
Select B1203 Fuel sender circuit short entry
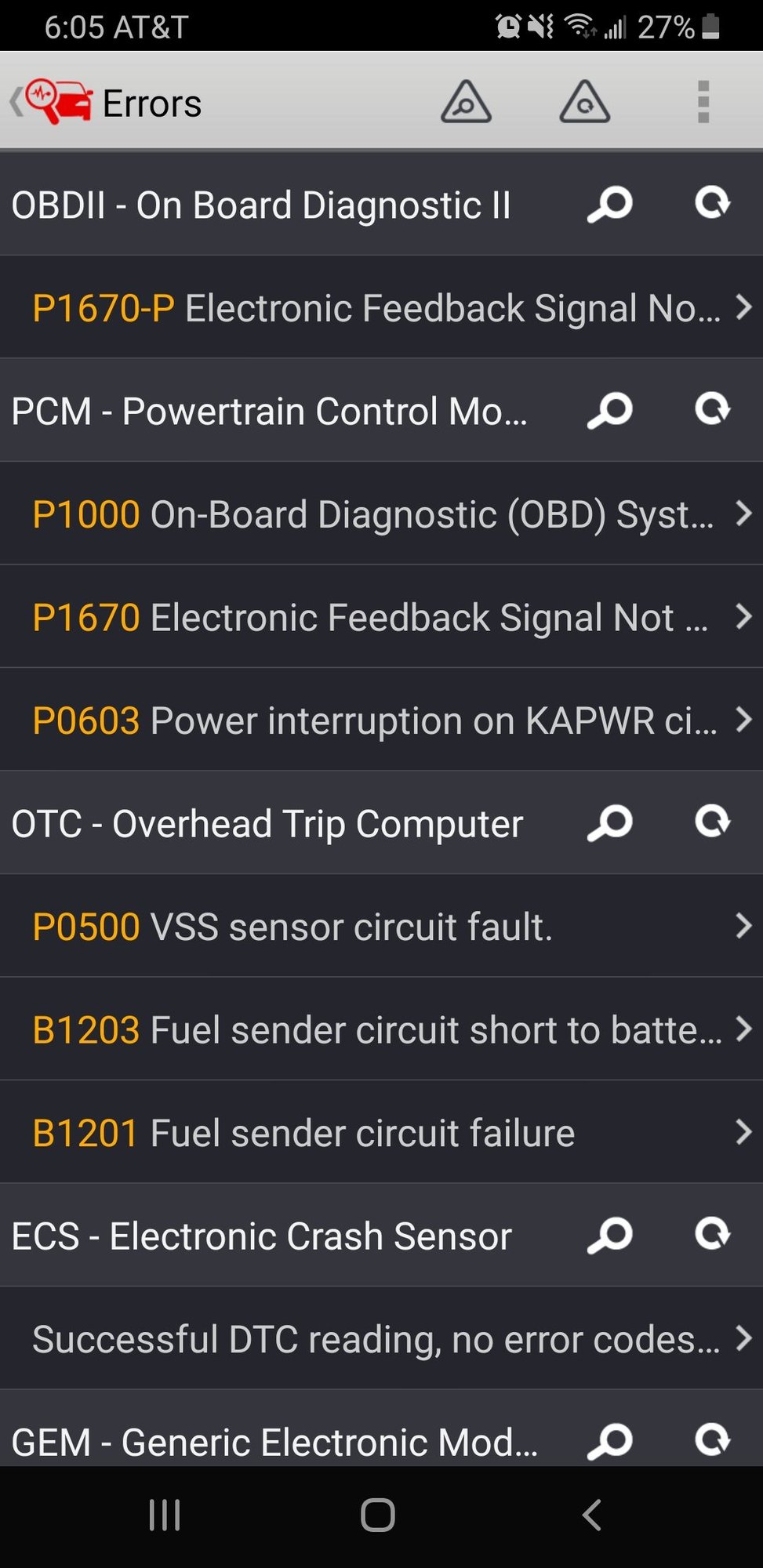point(381,1029)
